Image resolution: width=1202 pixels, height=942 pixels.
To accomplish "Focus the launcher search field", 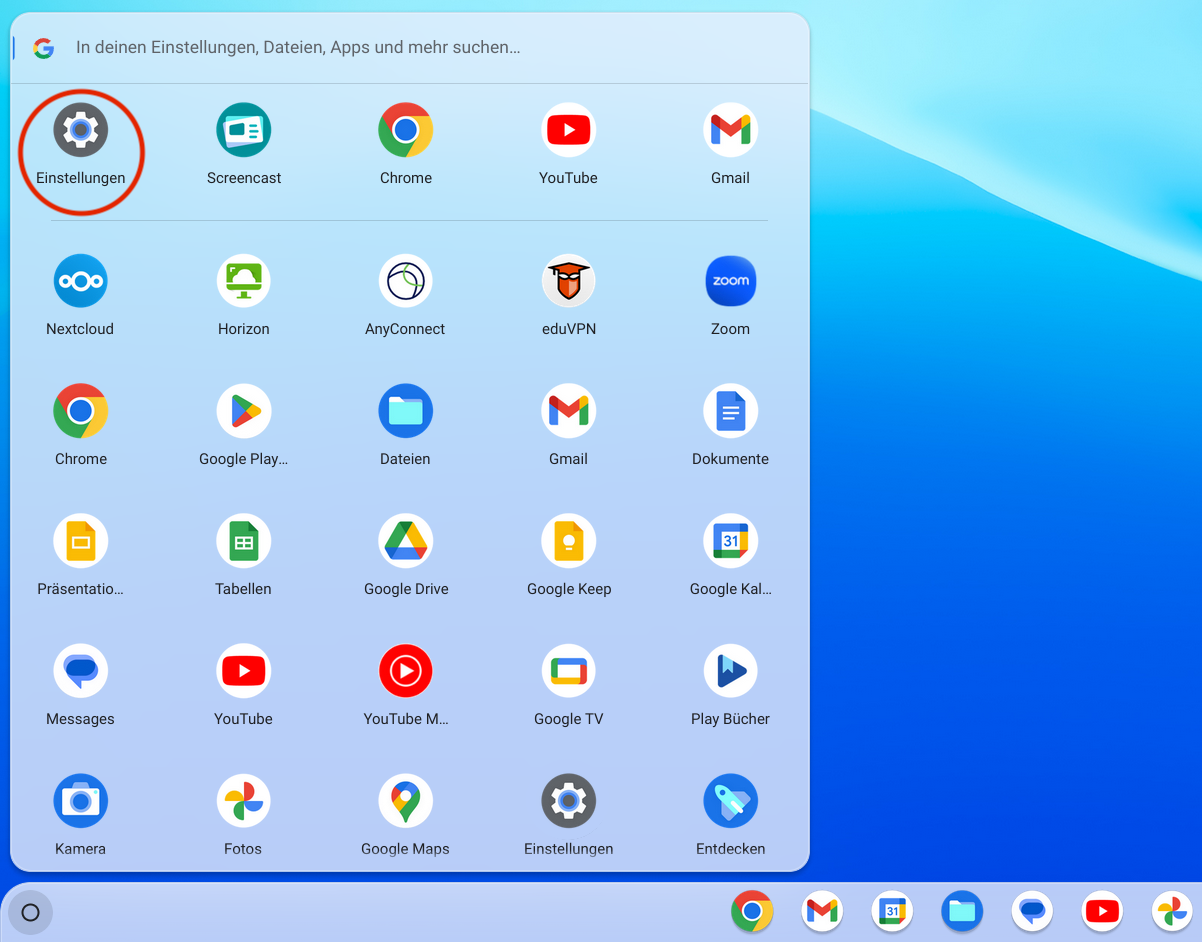I will [410, 47].
